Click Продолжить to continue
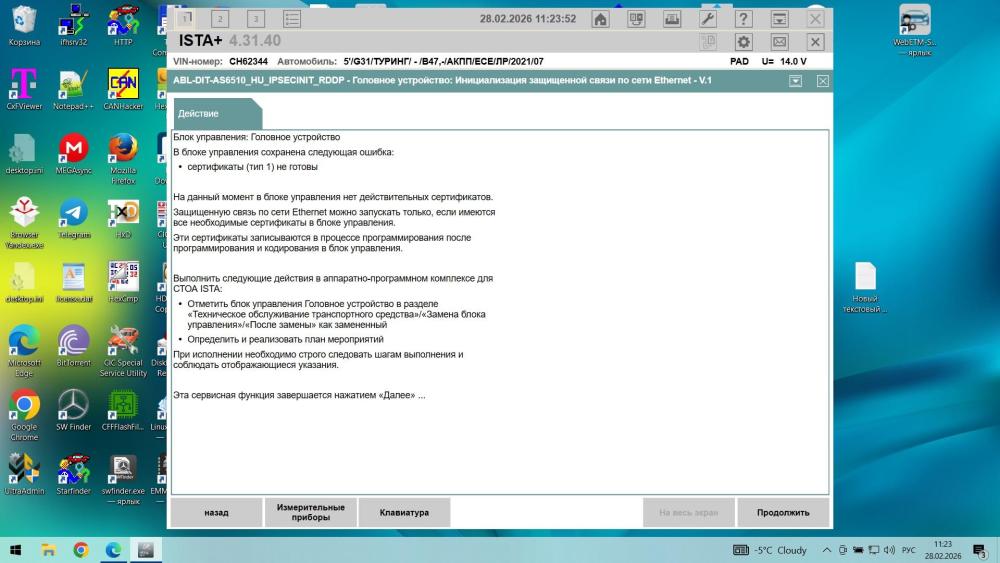 point(783,513)
